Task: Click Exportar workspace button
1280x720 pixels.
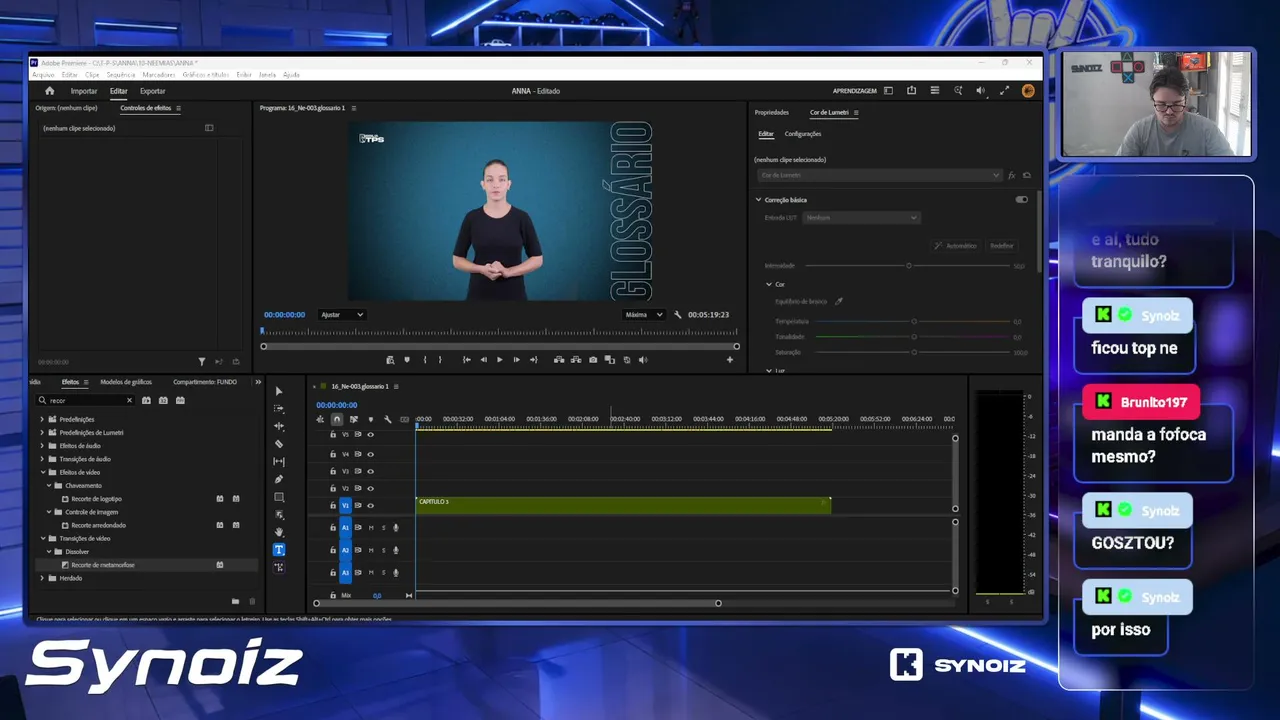Action: click(153, 91)
